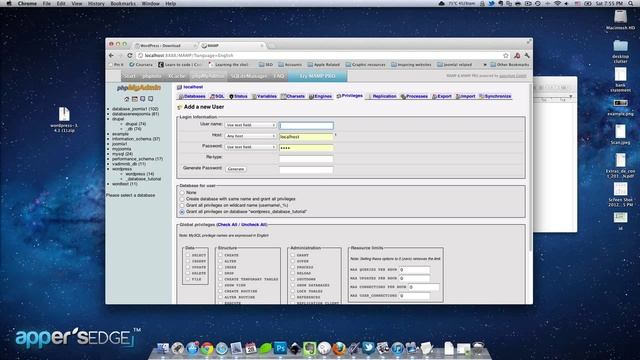Expand the bookmarks bar overflow arrow
Viewport: 640px width, 360px height.
pos(484,65)
